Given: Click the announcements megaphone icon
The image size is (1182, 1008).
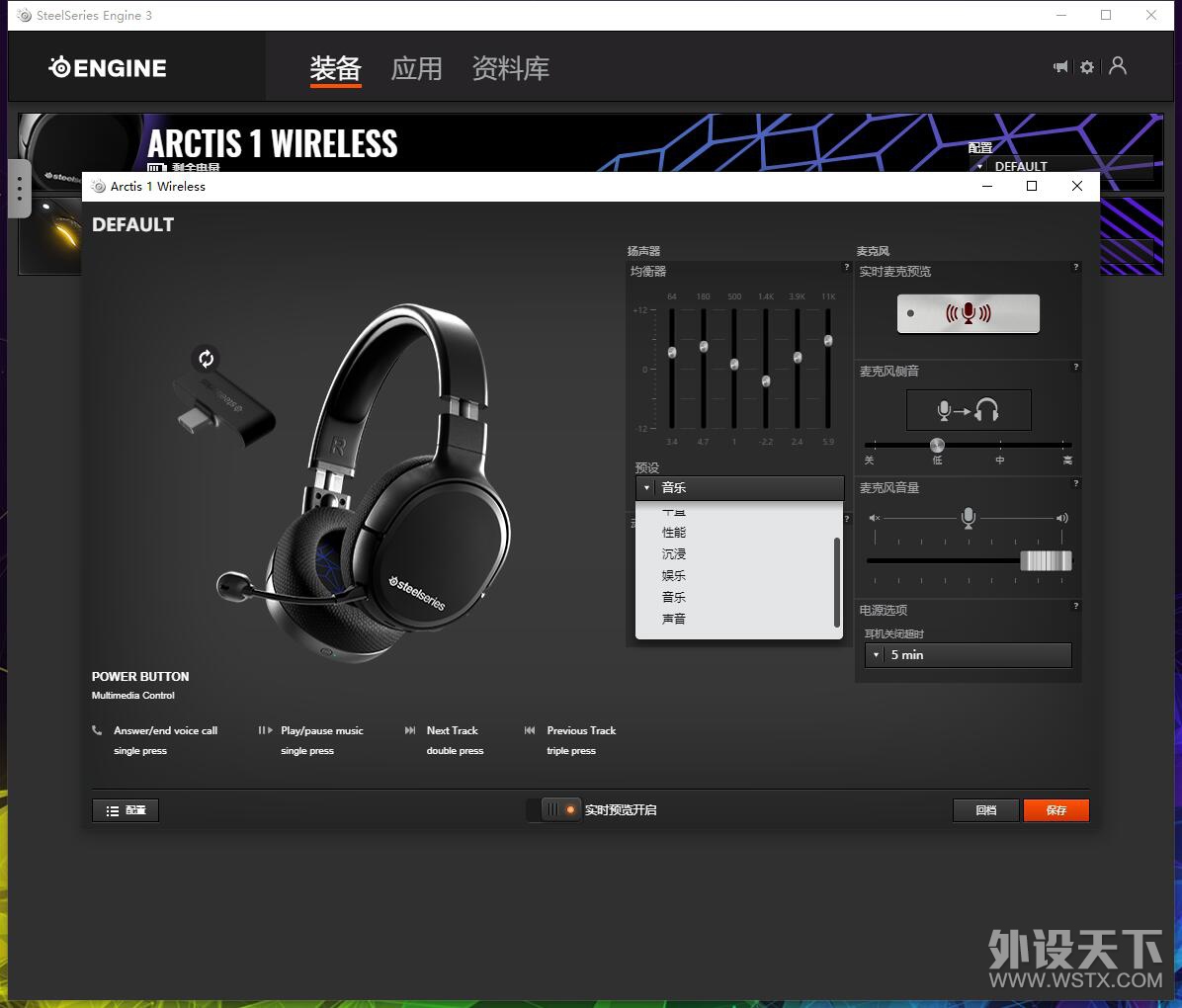Looking at the screenshot, I should point(1060,67).
